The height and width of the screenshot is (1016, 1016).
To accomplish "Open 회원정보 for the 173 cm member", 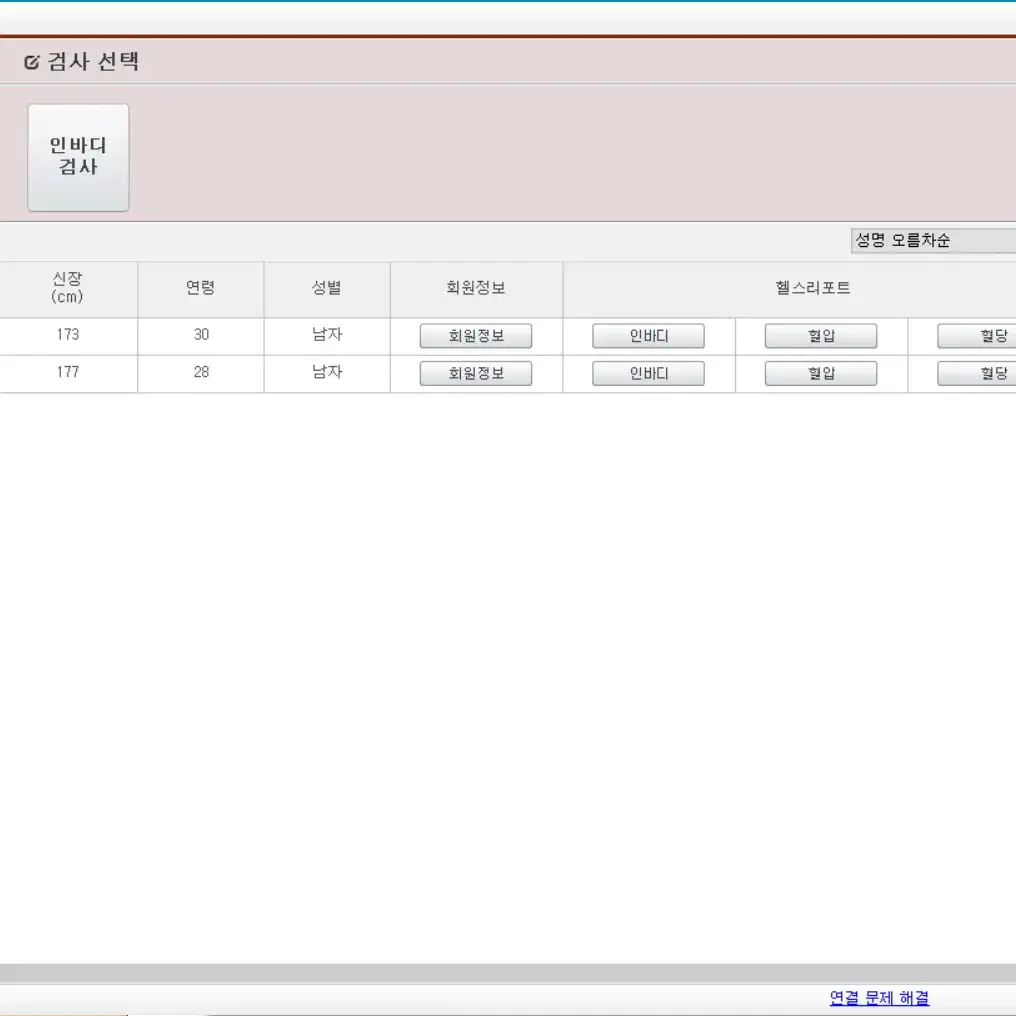I will tap(476, 336).
